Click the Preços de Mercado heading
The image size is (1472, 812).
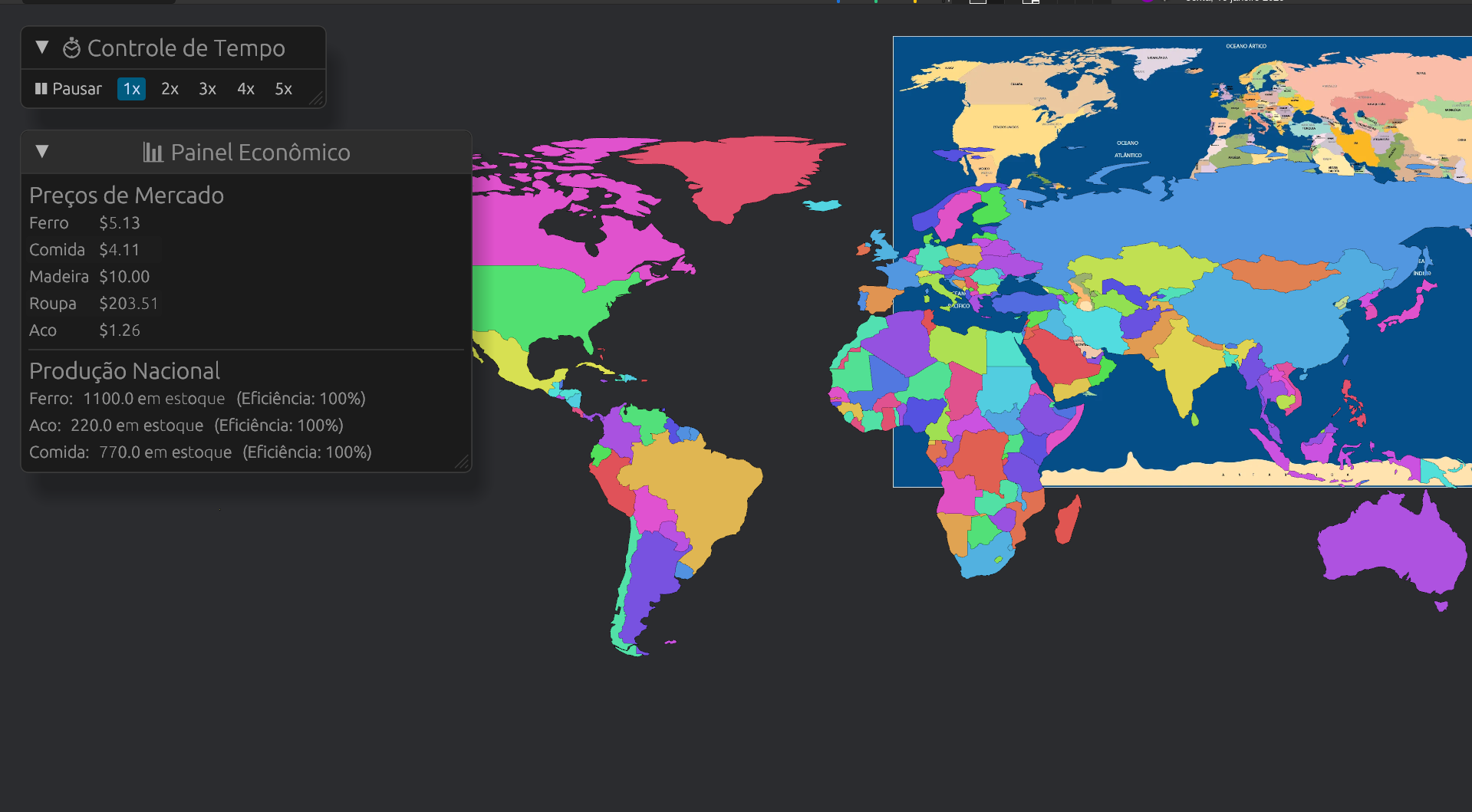(127, 196)
